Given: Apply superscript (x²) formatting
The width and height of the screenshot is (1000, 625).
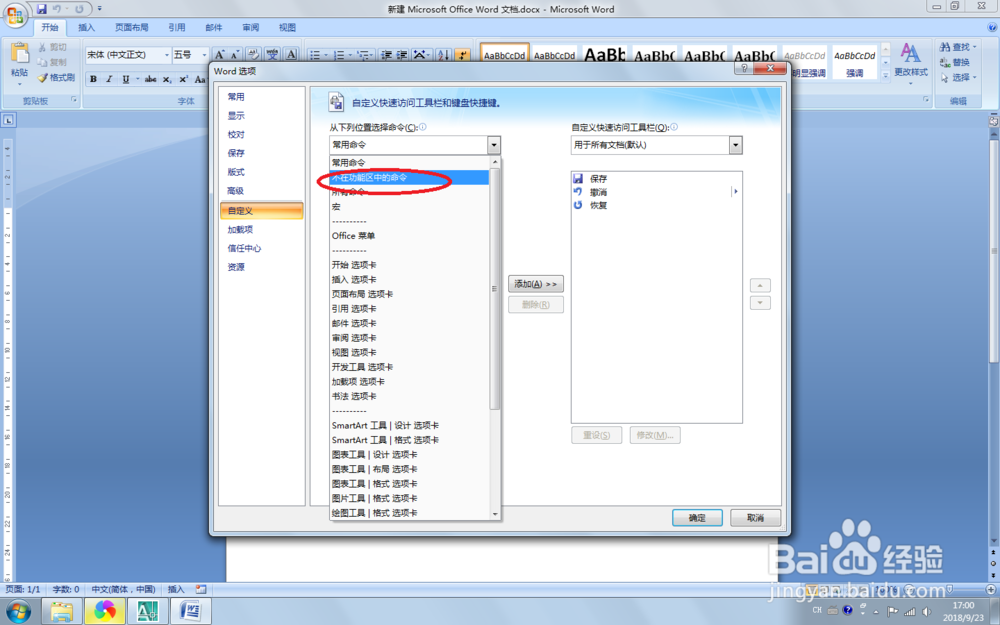Looking at the screenshot, I should point(183,79).
